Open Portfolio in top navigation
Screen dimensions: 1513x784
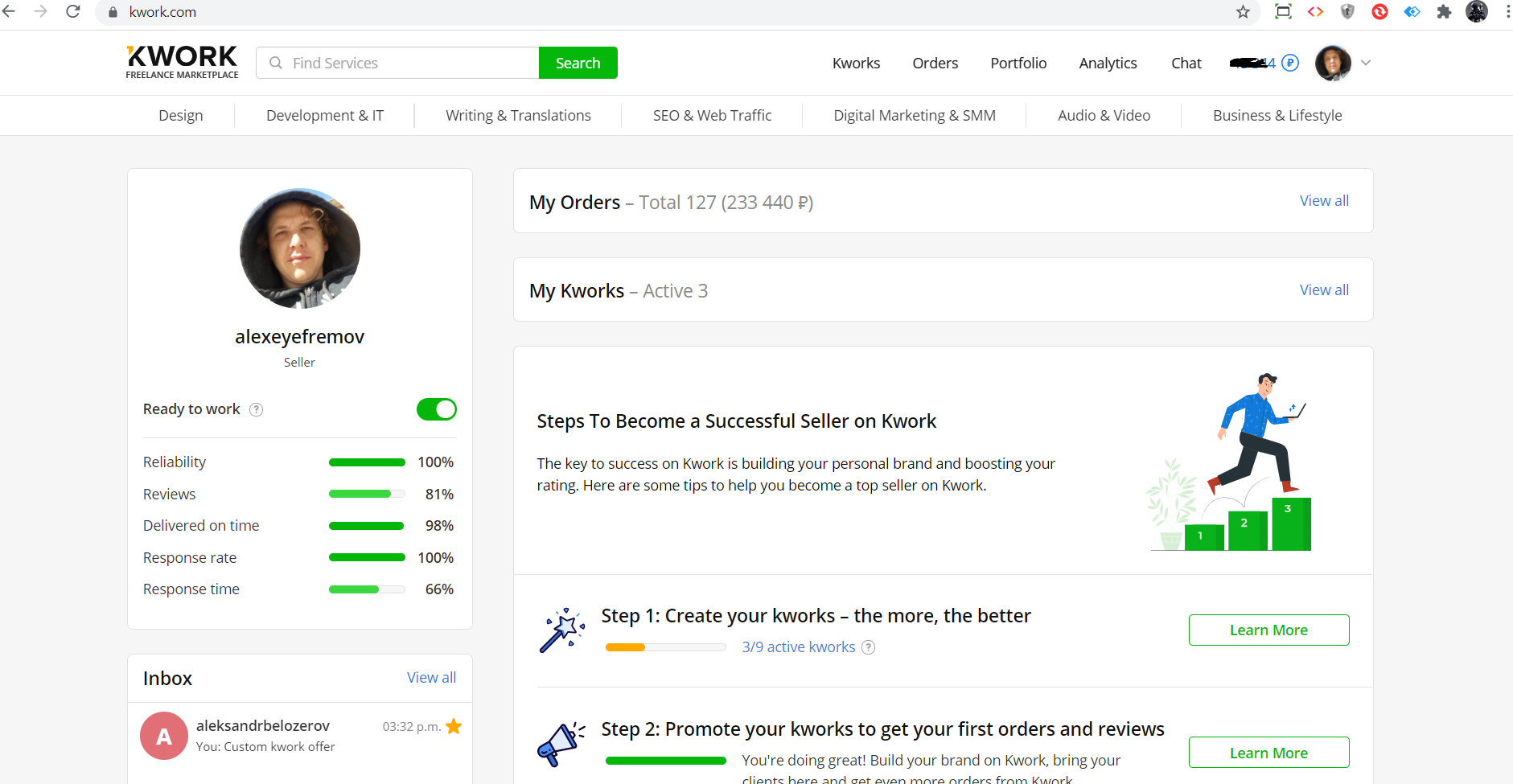(1018, 63)
